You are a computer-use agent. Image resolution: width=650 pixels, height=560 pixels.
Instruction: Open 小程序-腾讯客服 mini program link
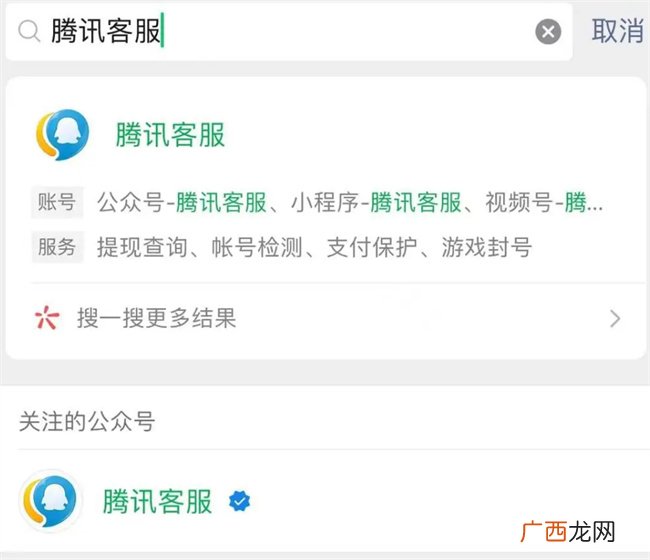376,202
